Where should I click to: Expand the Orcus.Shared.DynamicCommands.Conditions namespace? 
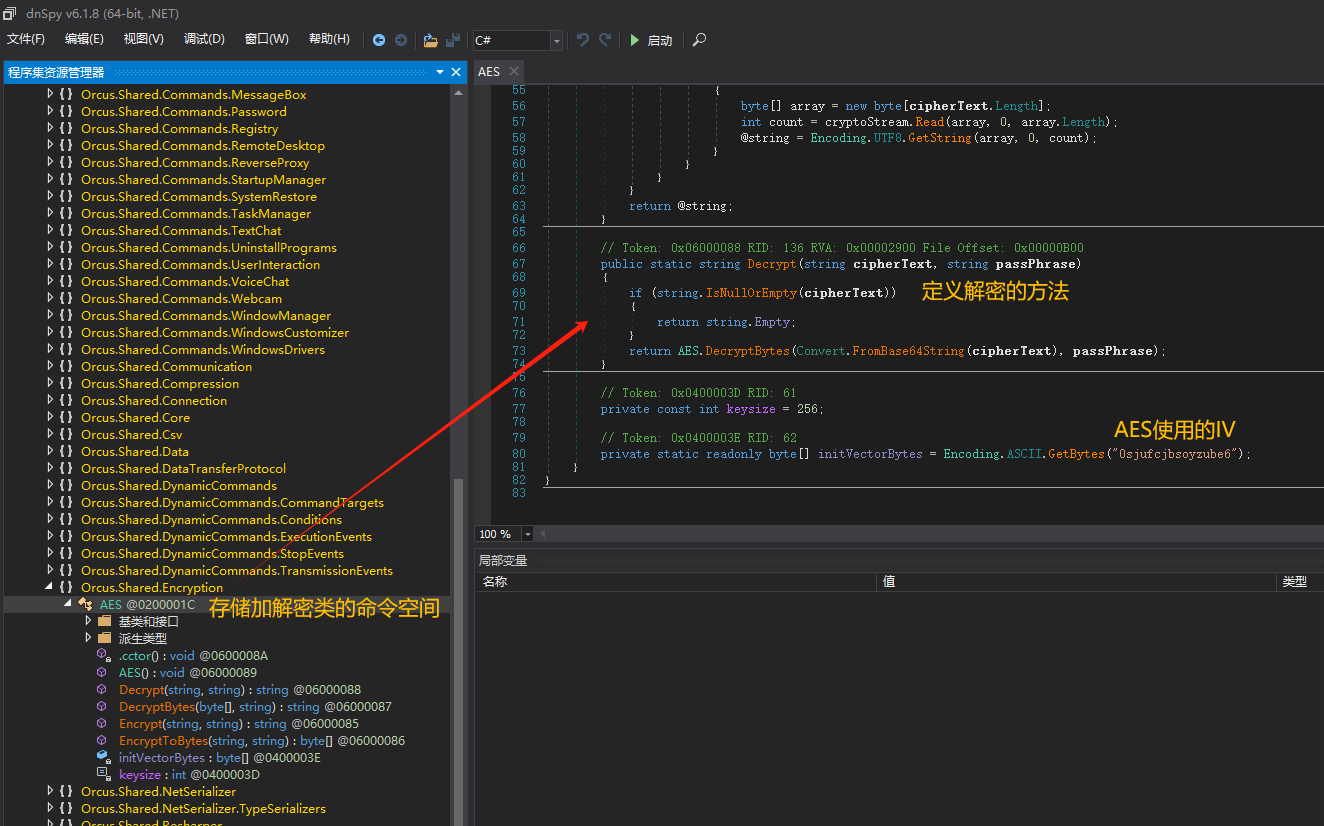[x=50, y=519]
